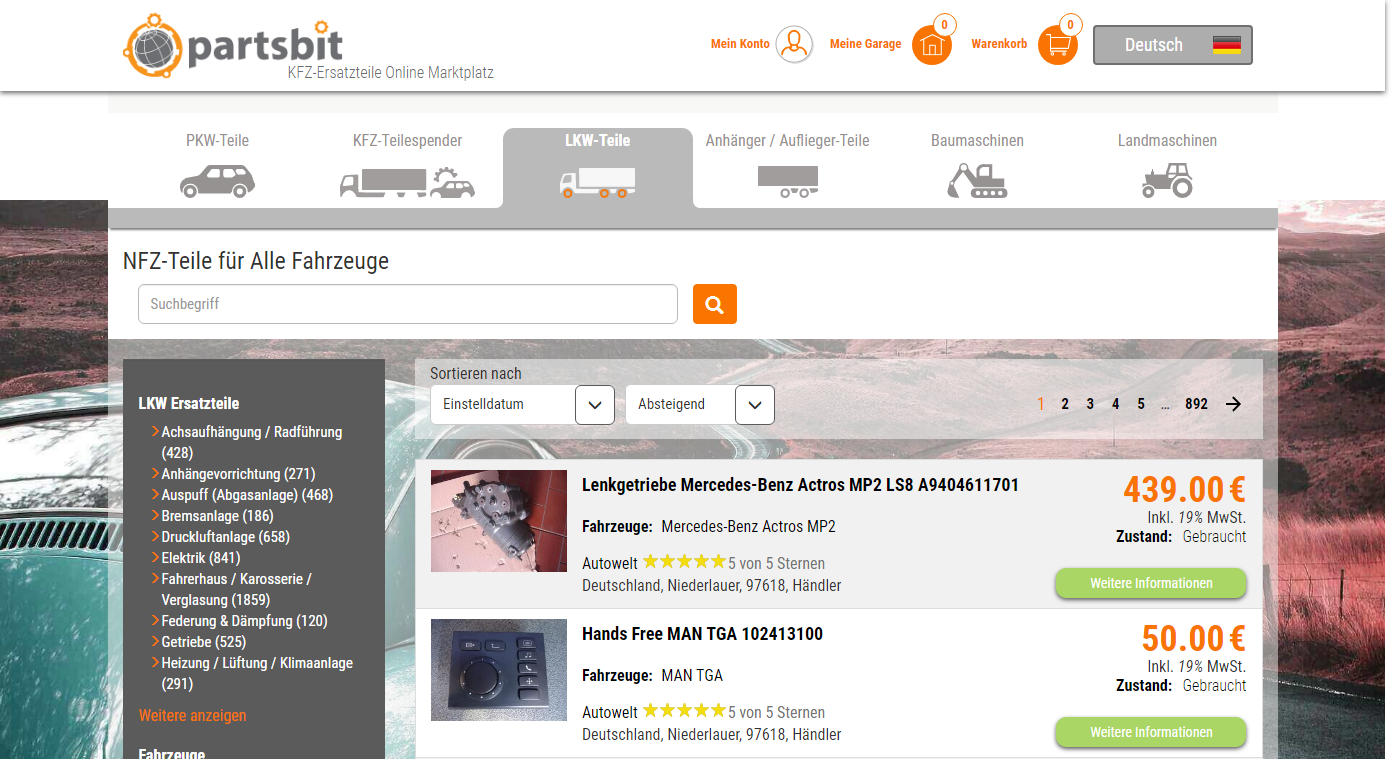The image size is (1400, 759).
Task: Go to page 2
Action: pos(1065,404)
